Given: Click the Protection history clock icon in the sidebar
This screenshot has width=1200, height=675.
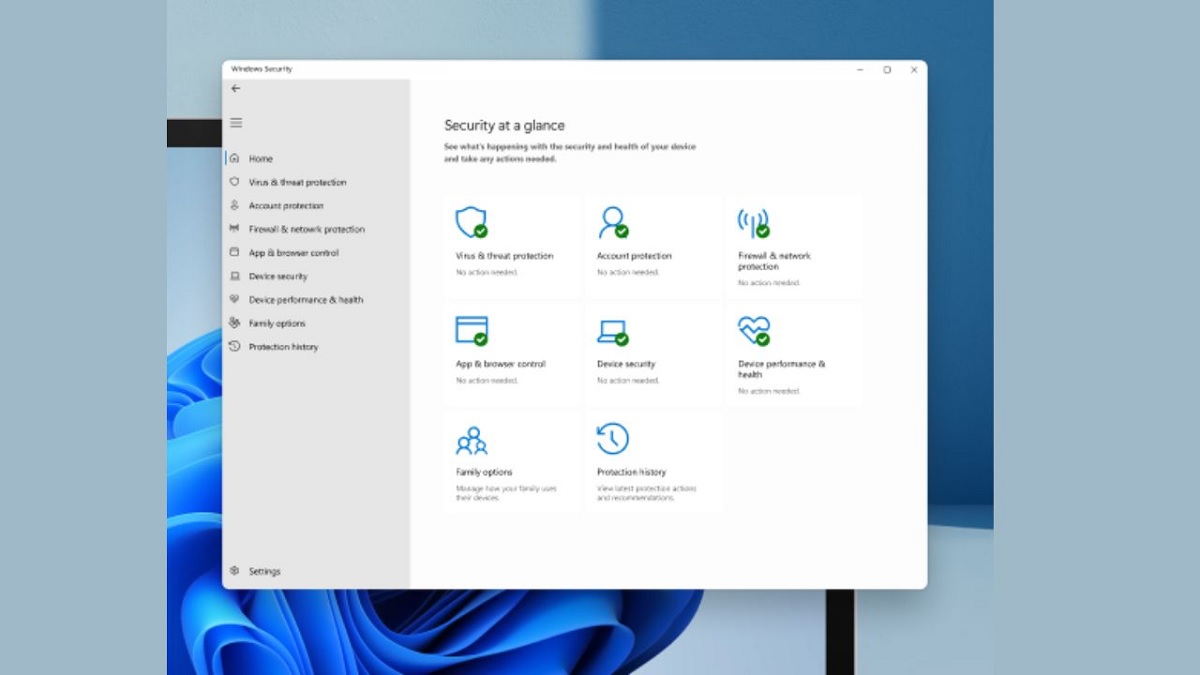Looking at the screenshot, I should tap(234, 346).
